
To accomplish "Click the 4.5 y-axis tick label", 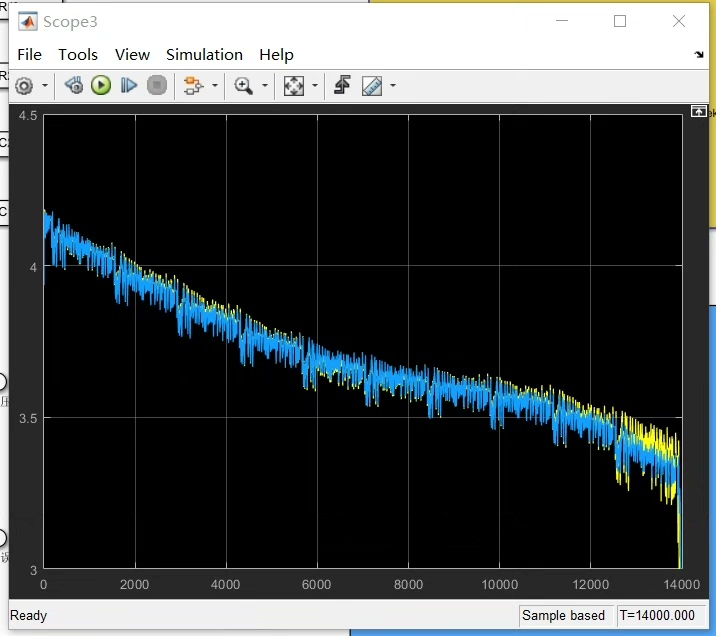I will [28, 116].
